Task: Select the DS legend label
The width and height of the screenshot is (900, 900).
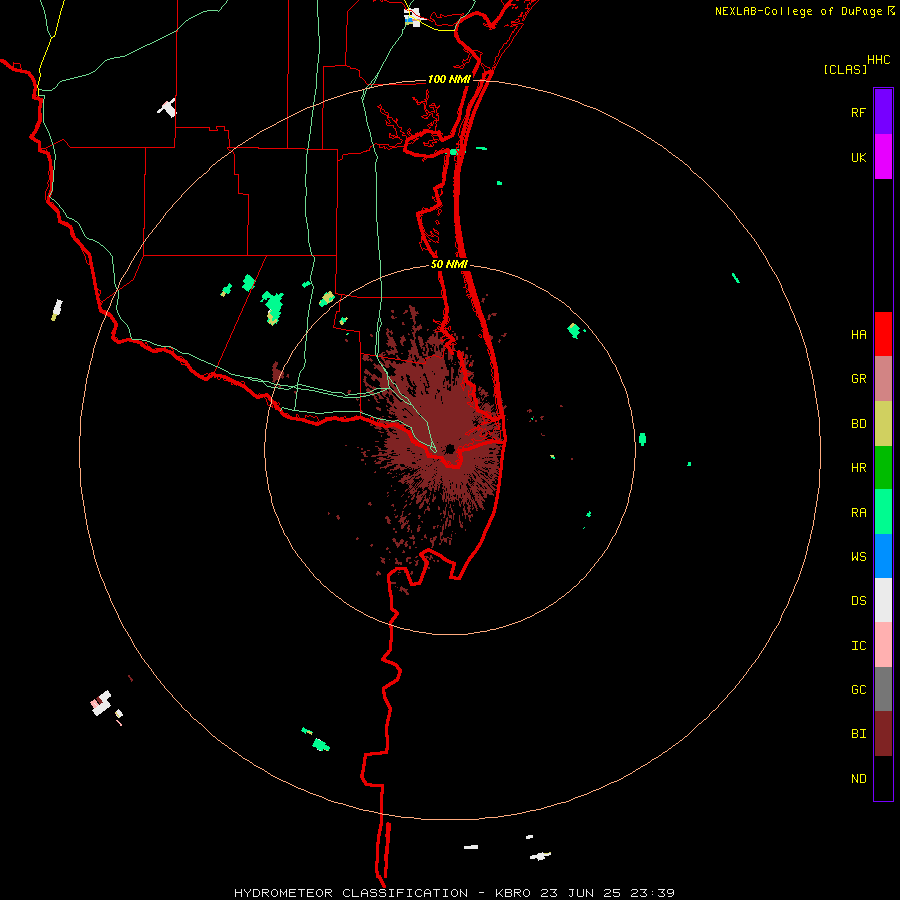Action: point(858,600)
